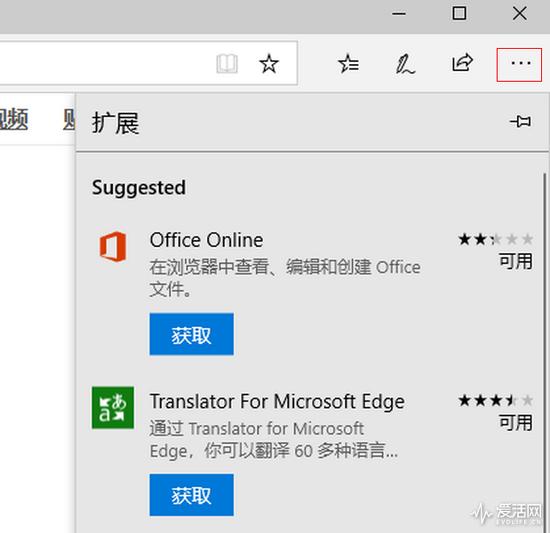Open the Office Online title link
Image resolution: width=550 pixels, height=533 pixels.
(x=207, y=240)
